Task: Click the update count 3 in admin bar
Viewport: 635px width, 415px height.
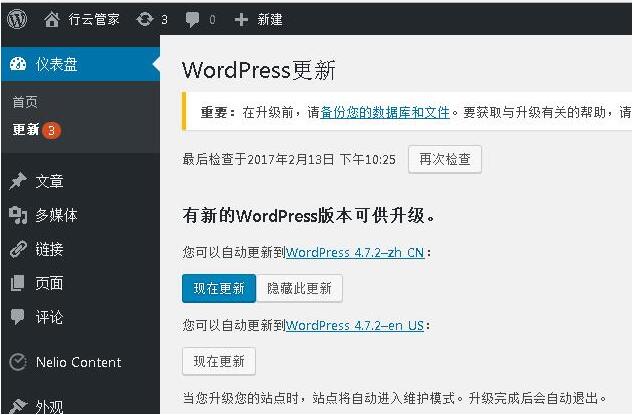Action: (x=164, y=19)
